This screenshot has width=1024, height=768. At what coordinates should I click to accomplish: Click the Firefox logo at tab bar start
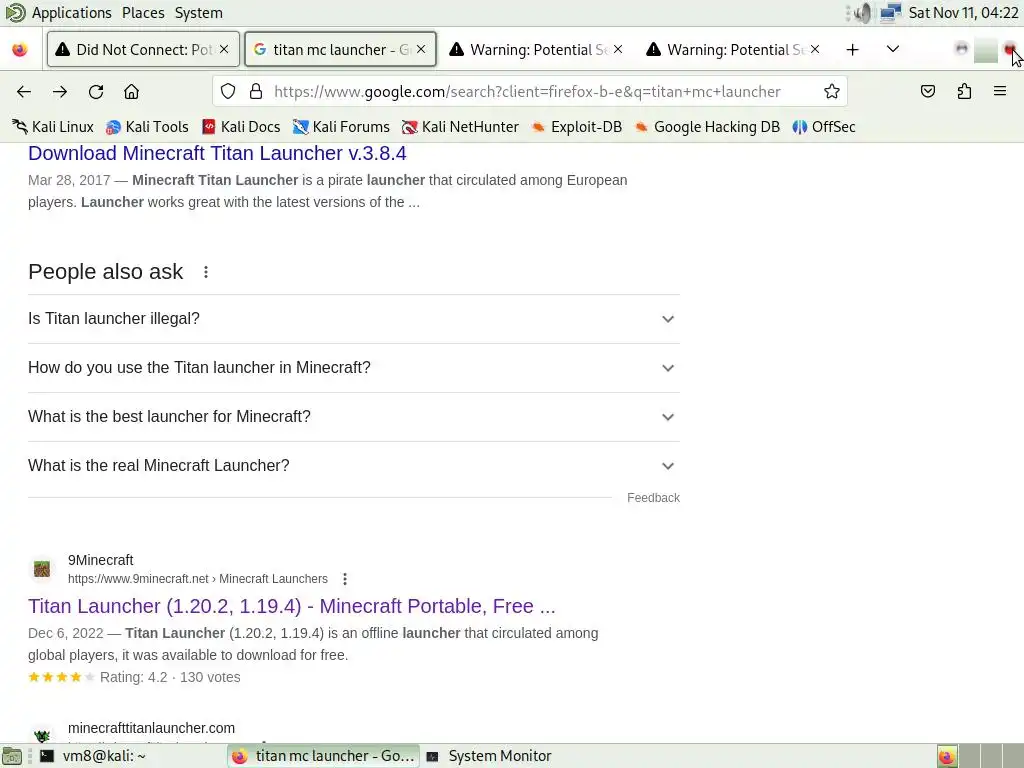[x=20, y=50]
